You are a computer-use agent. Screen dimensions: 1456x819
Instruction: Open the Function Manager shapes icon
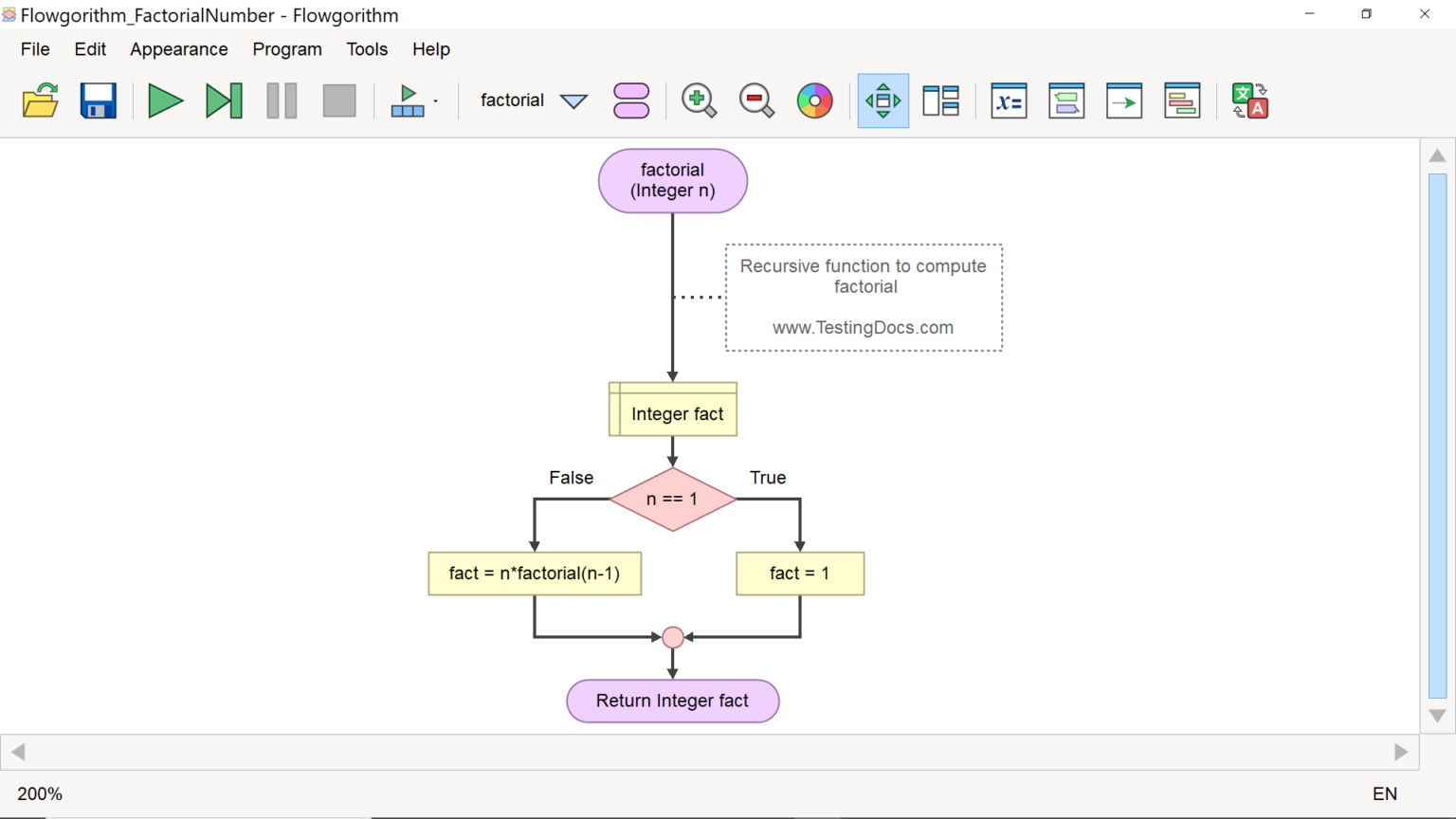point(630,100)
